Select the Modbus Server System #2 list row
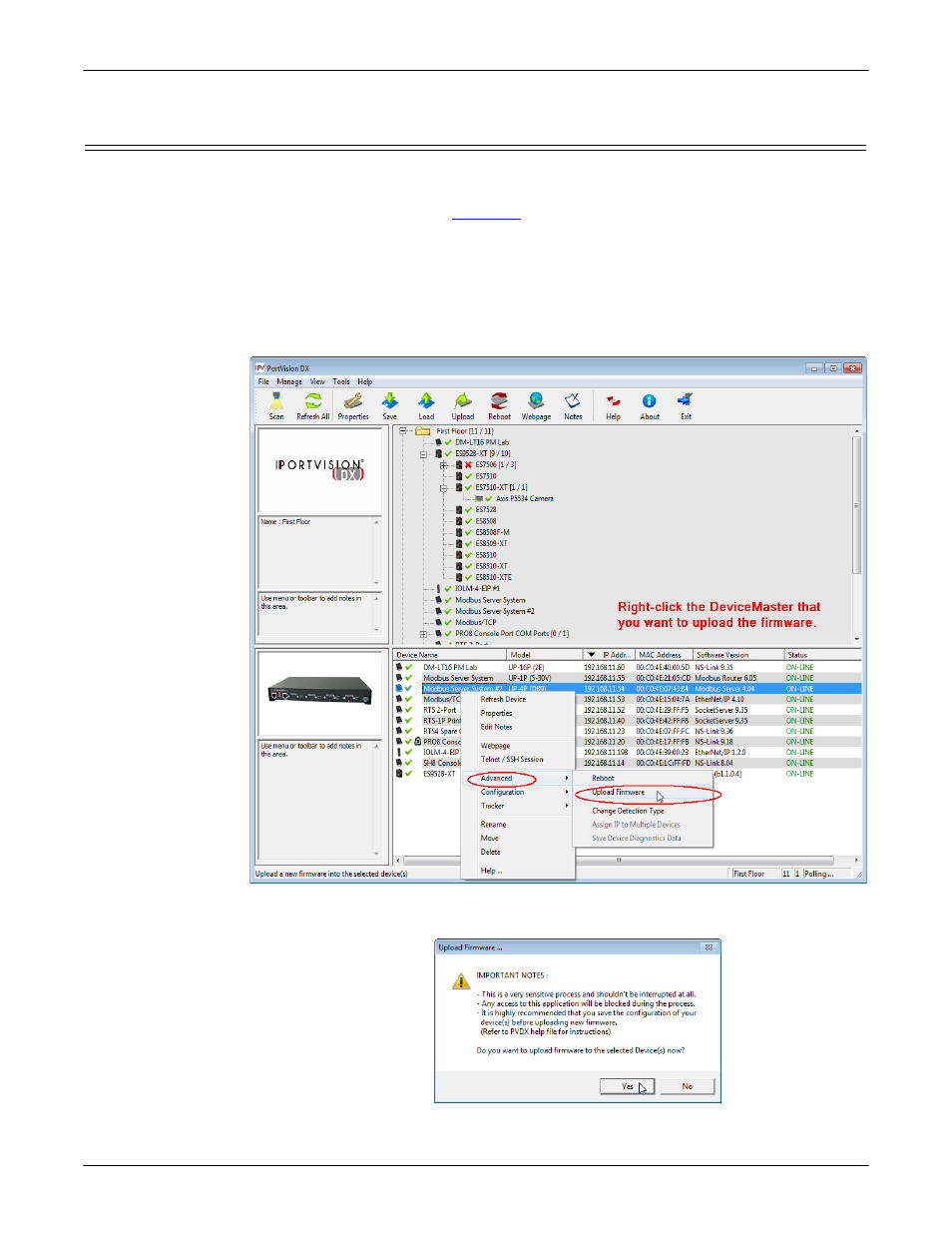This screenshot has height=1233, width=952. (x=628, y=689)
